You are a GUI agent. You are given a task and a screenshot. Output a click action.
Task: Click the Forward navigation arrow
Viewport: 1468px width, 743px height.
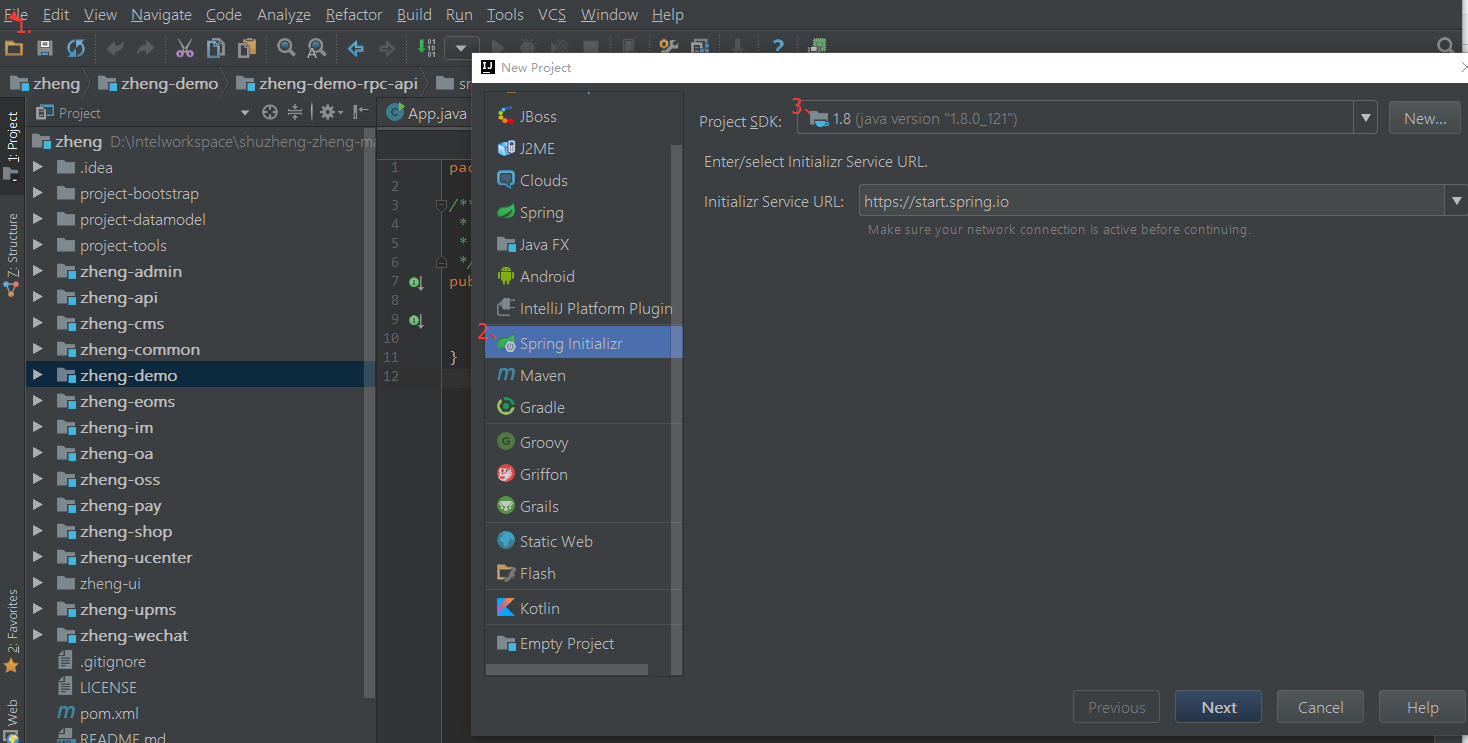386,47
